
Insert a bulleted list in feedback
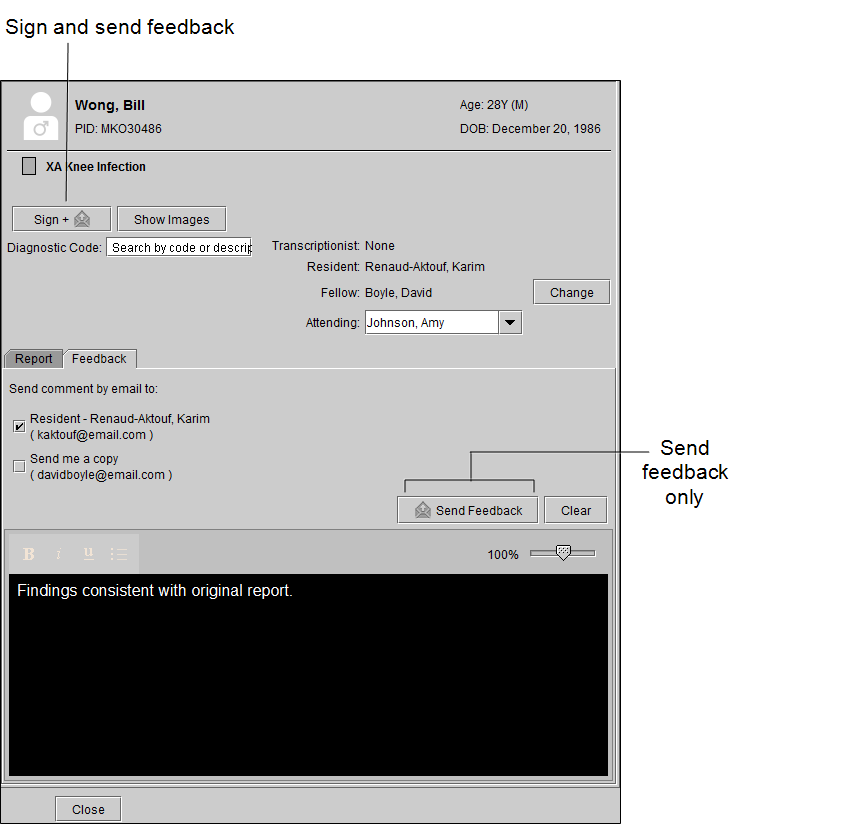(118, 554)
